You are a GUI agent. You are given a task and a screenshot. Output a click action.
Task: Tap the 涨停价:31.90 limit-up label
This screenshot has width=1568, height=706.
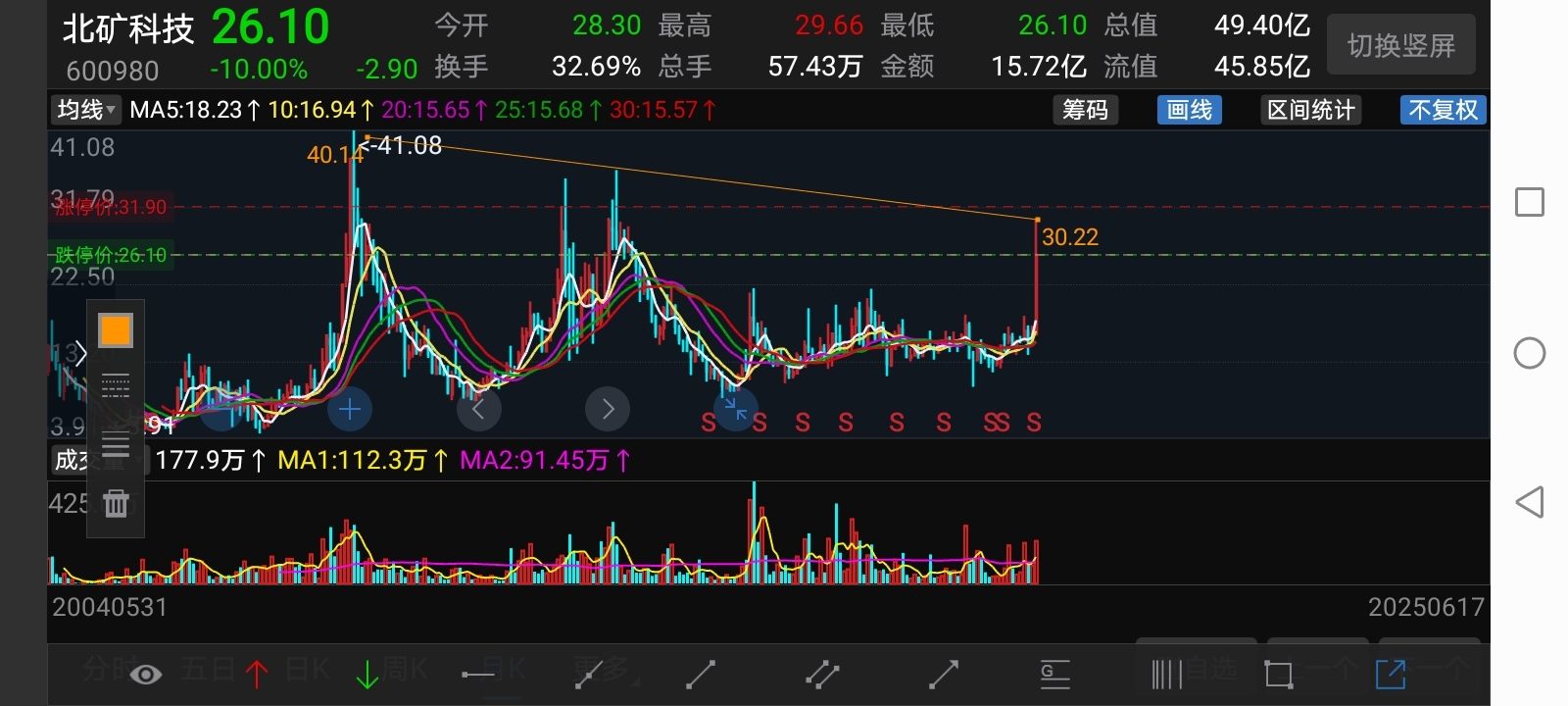click(111, 207)
